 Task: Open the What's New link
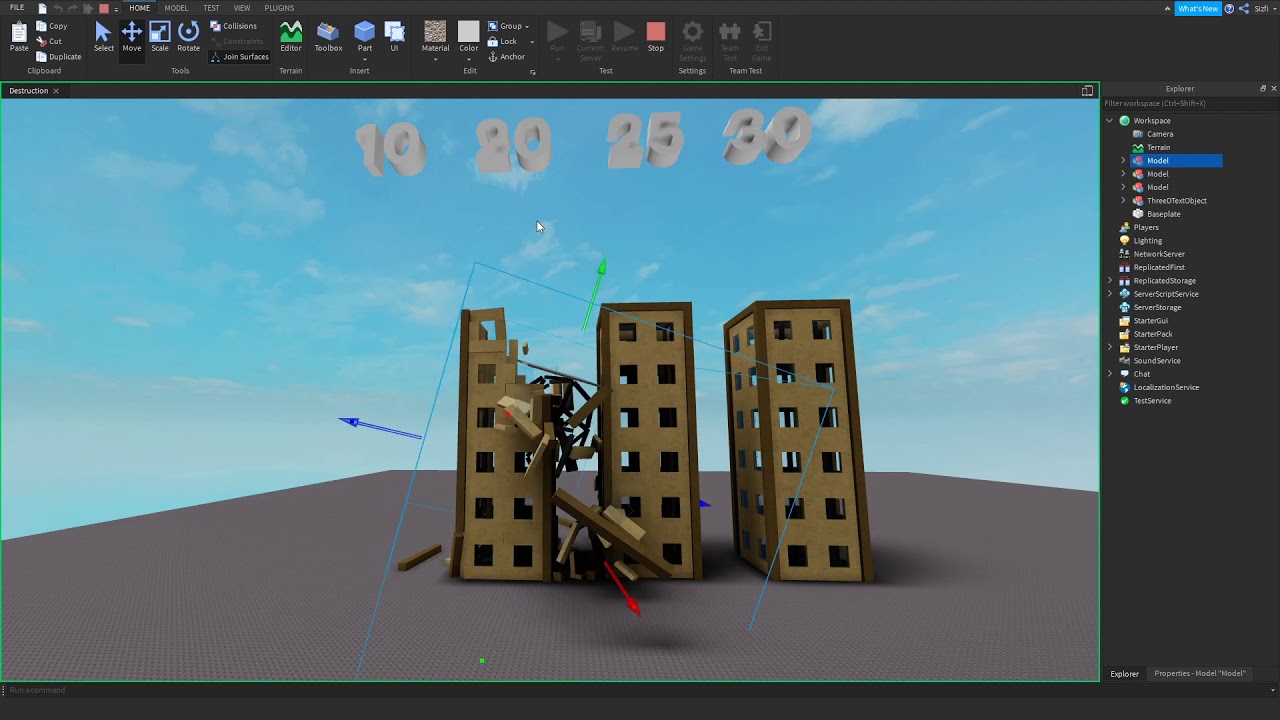(x=1198, y=8)
